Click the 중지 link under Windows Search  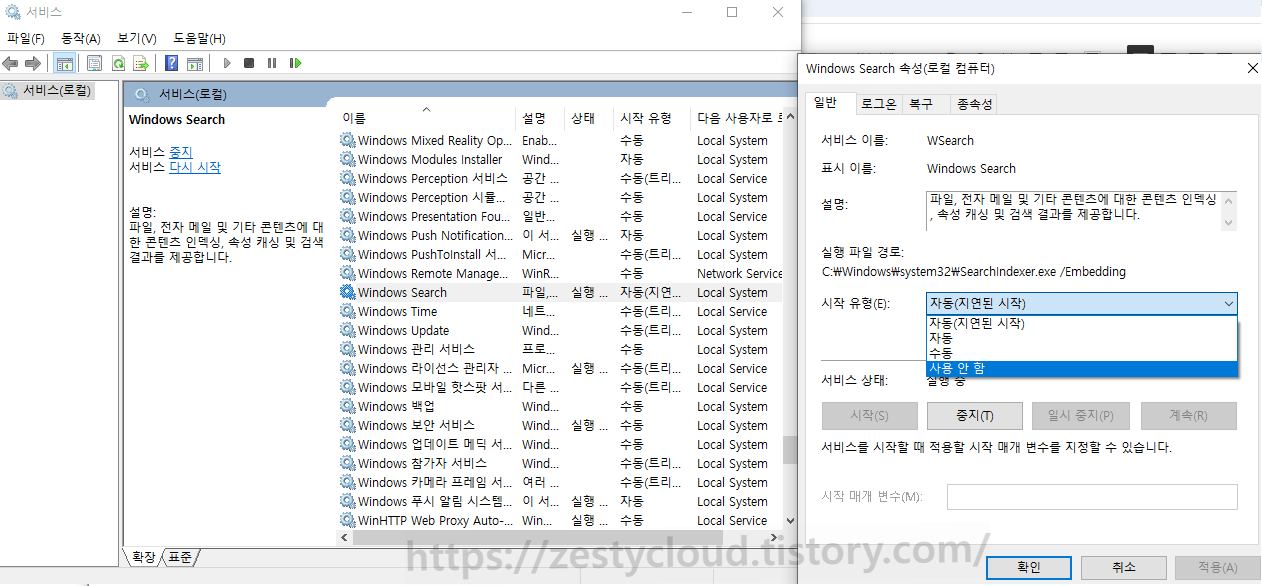click(x=180, y=151)
